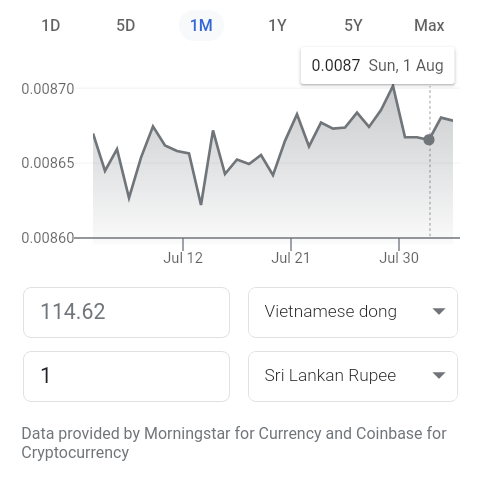The image size is (480, 480).
Task: Open the Sri Lankan Rupee currency dropdown
Action: point(353,376)
